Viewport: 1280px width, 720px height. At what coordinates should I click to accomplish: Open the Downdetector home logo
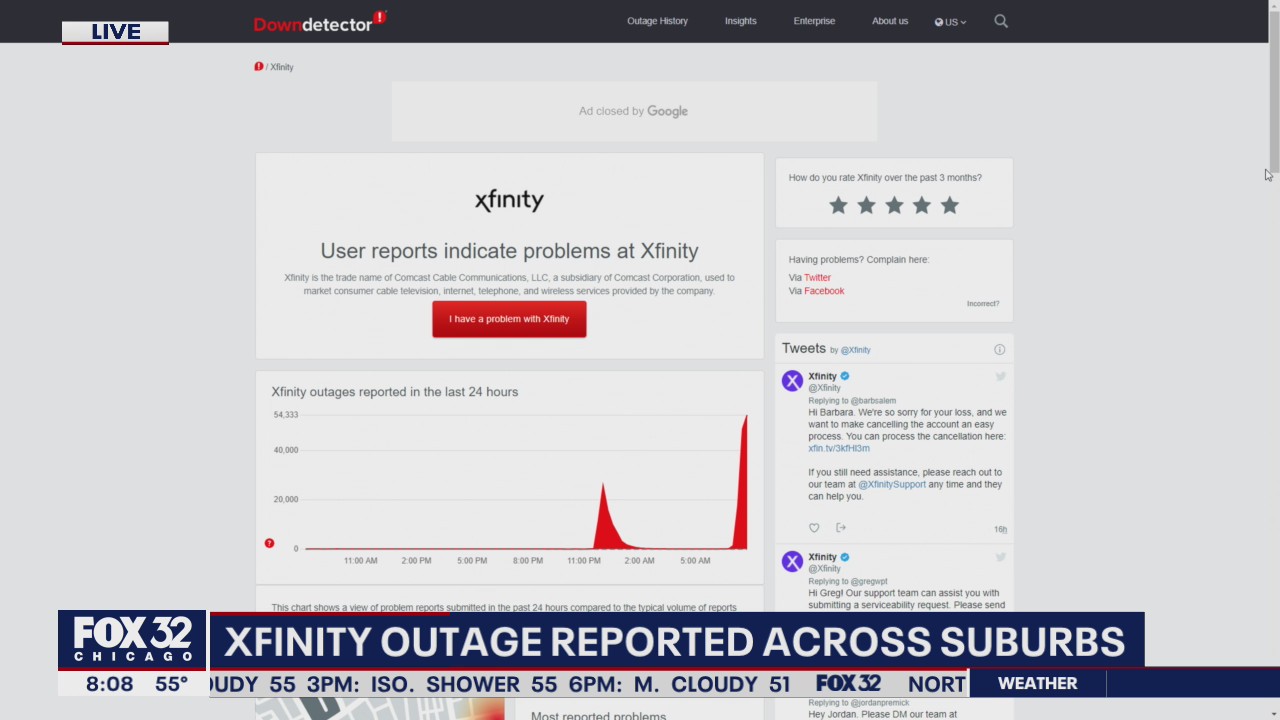(320, 21)
